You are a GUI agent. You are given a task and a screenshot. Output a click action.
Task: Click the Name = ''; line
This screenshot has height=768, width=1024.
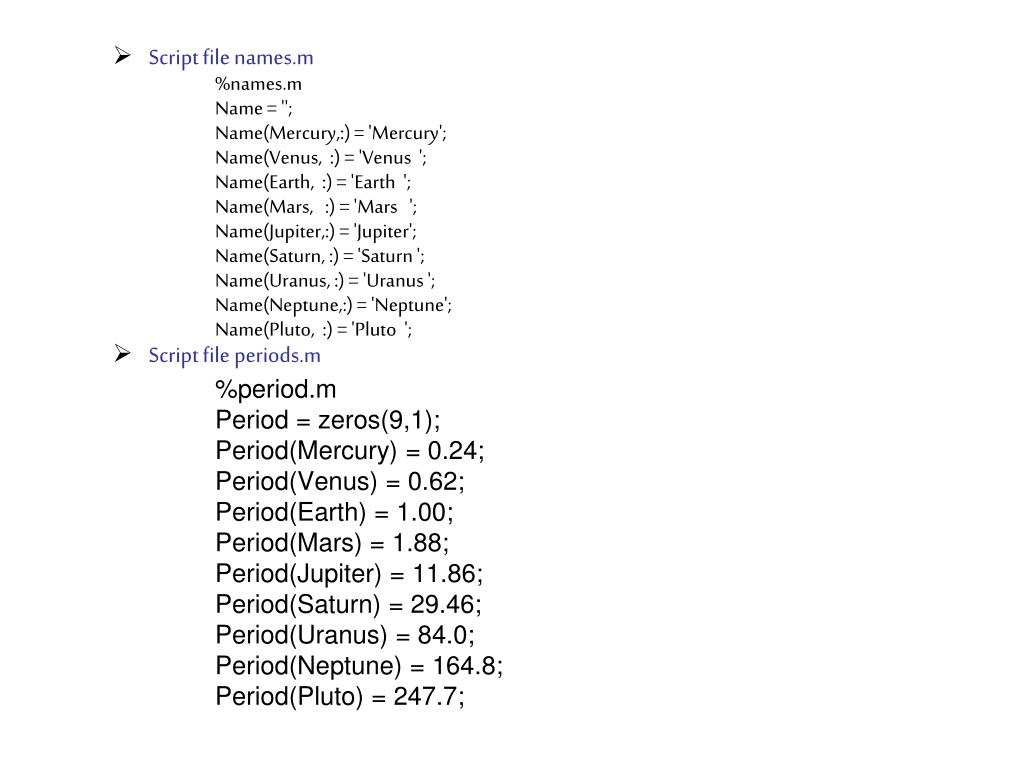point(253,108)
